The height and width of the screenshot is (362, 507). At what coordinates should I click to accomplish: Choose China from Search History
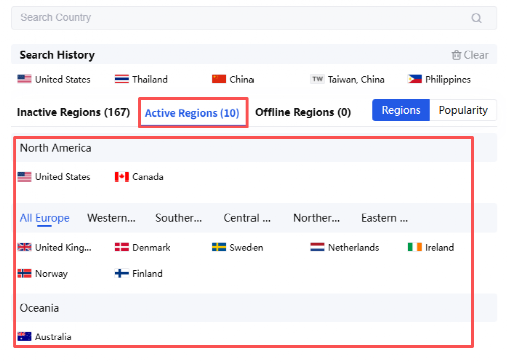(x=233, y=79)
